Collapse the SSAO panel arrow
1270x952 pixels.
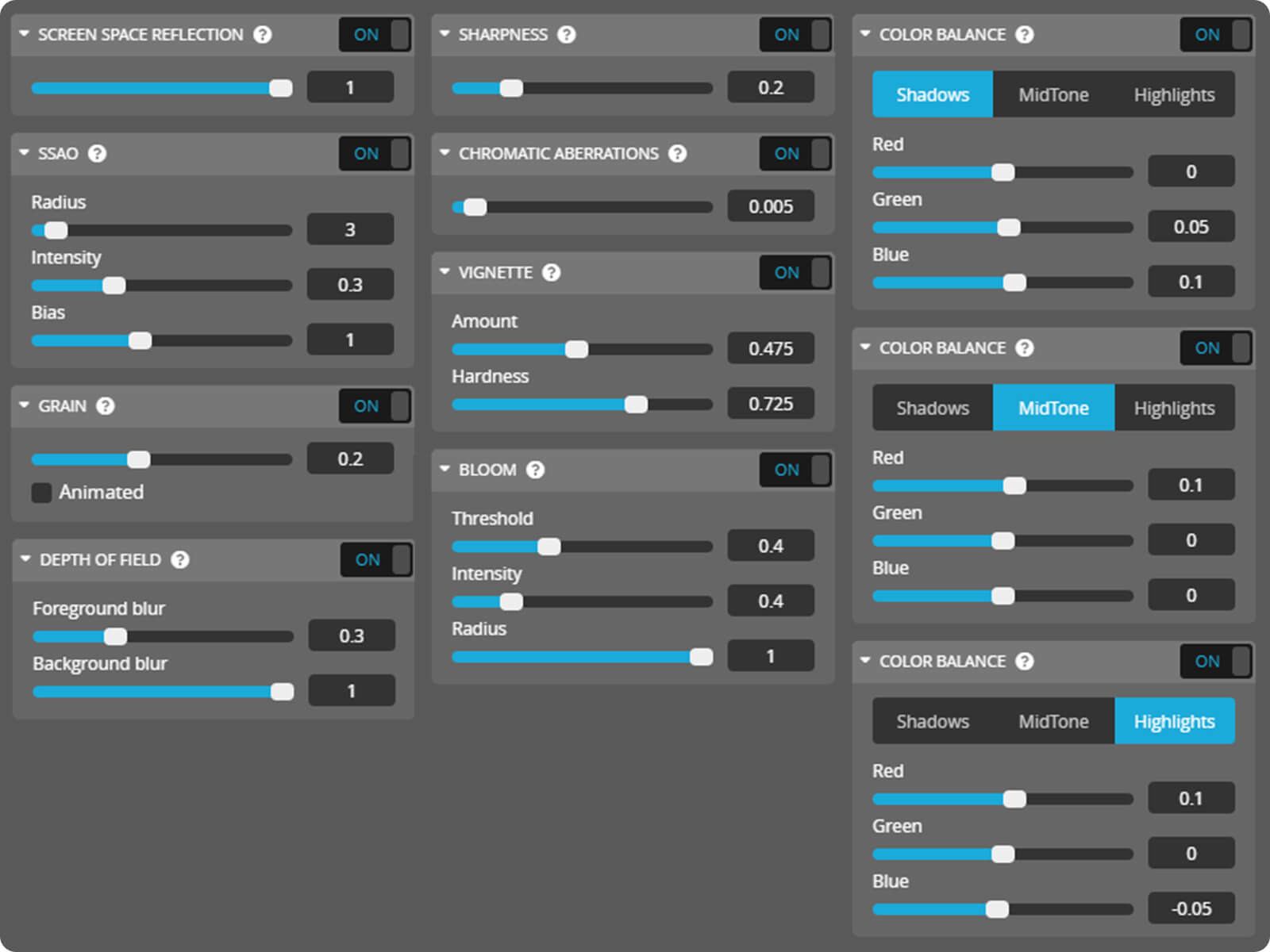25,153
